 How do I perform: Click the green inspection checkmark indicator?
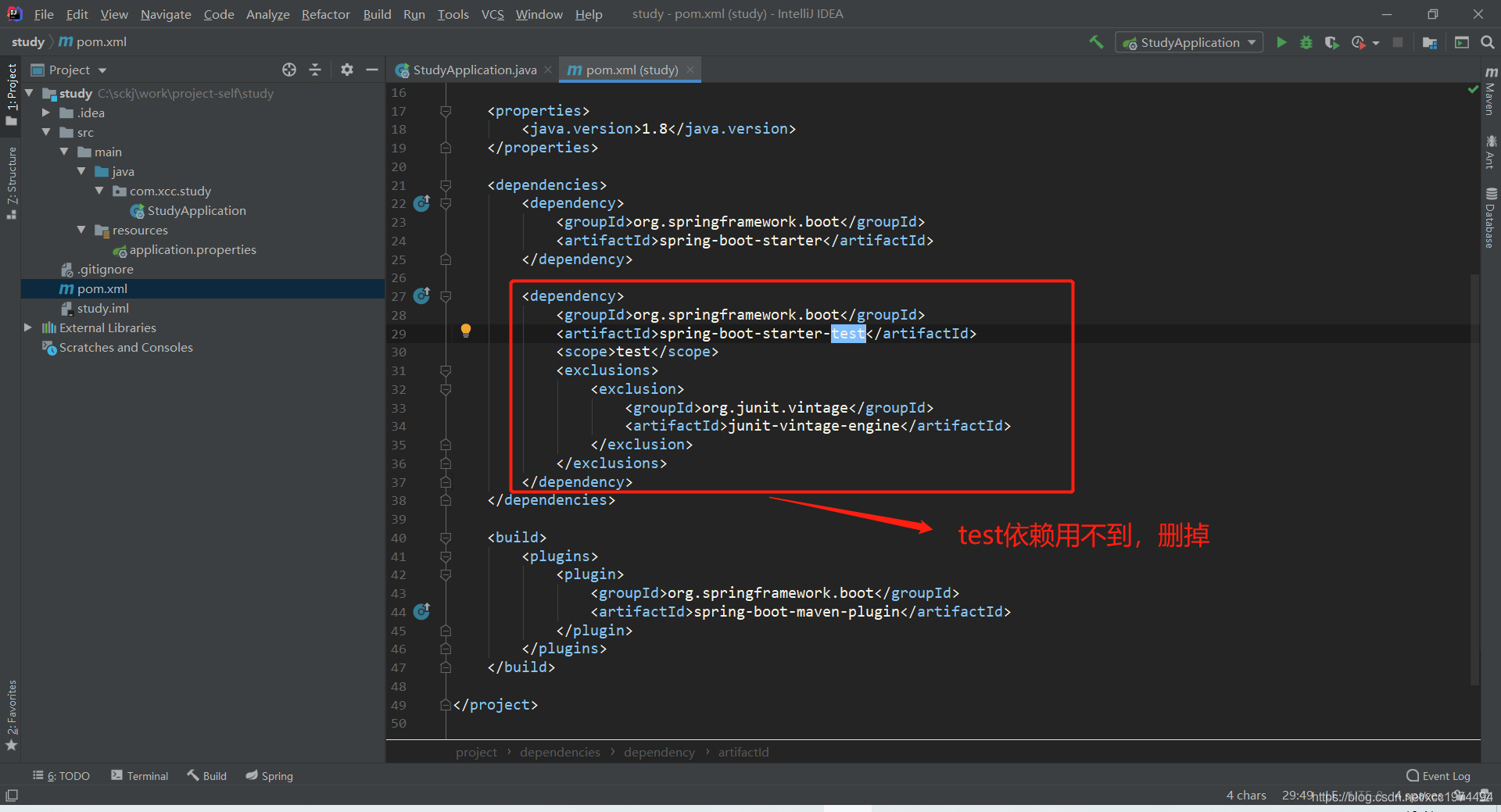[1473, 91]
